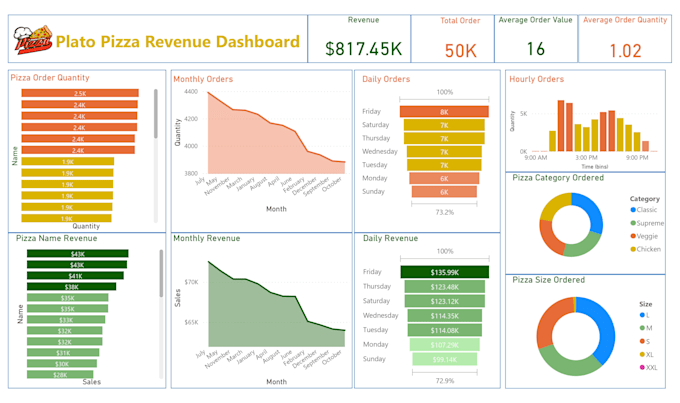
Task: Select Saturday's bar in Daily Orders funnel
Action: tap(444, 125)
